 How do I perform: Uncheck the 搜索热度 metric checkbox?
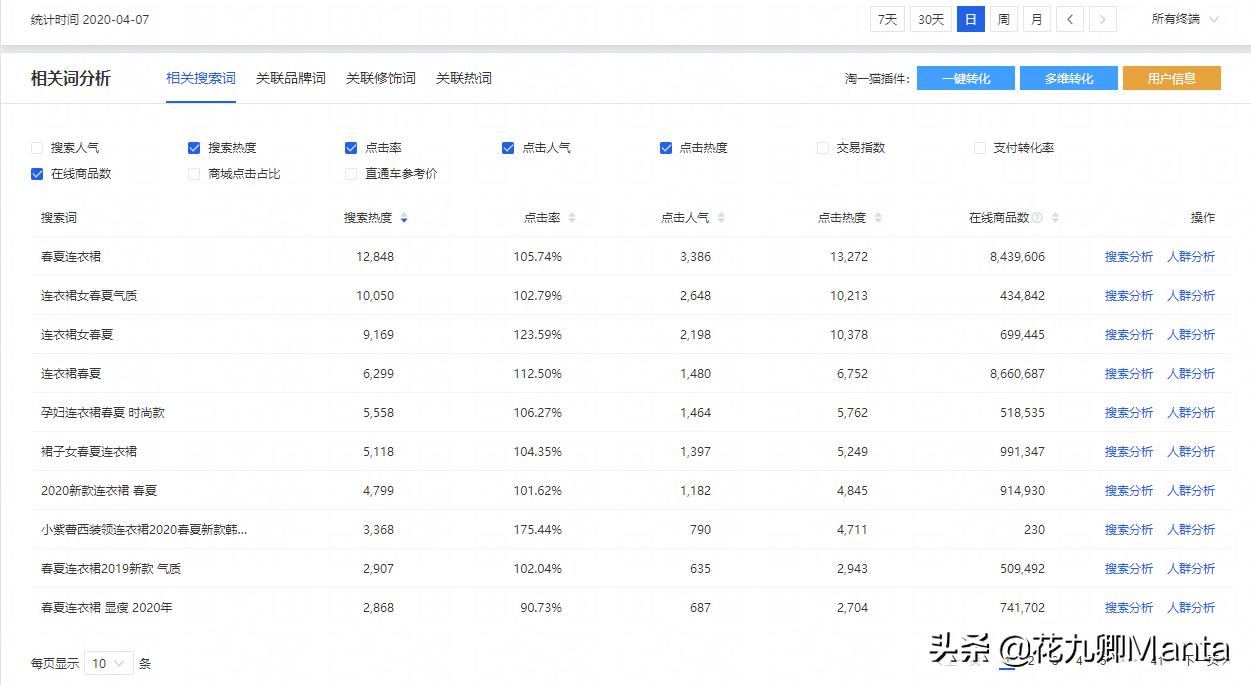(x=193, y=147)
